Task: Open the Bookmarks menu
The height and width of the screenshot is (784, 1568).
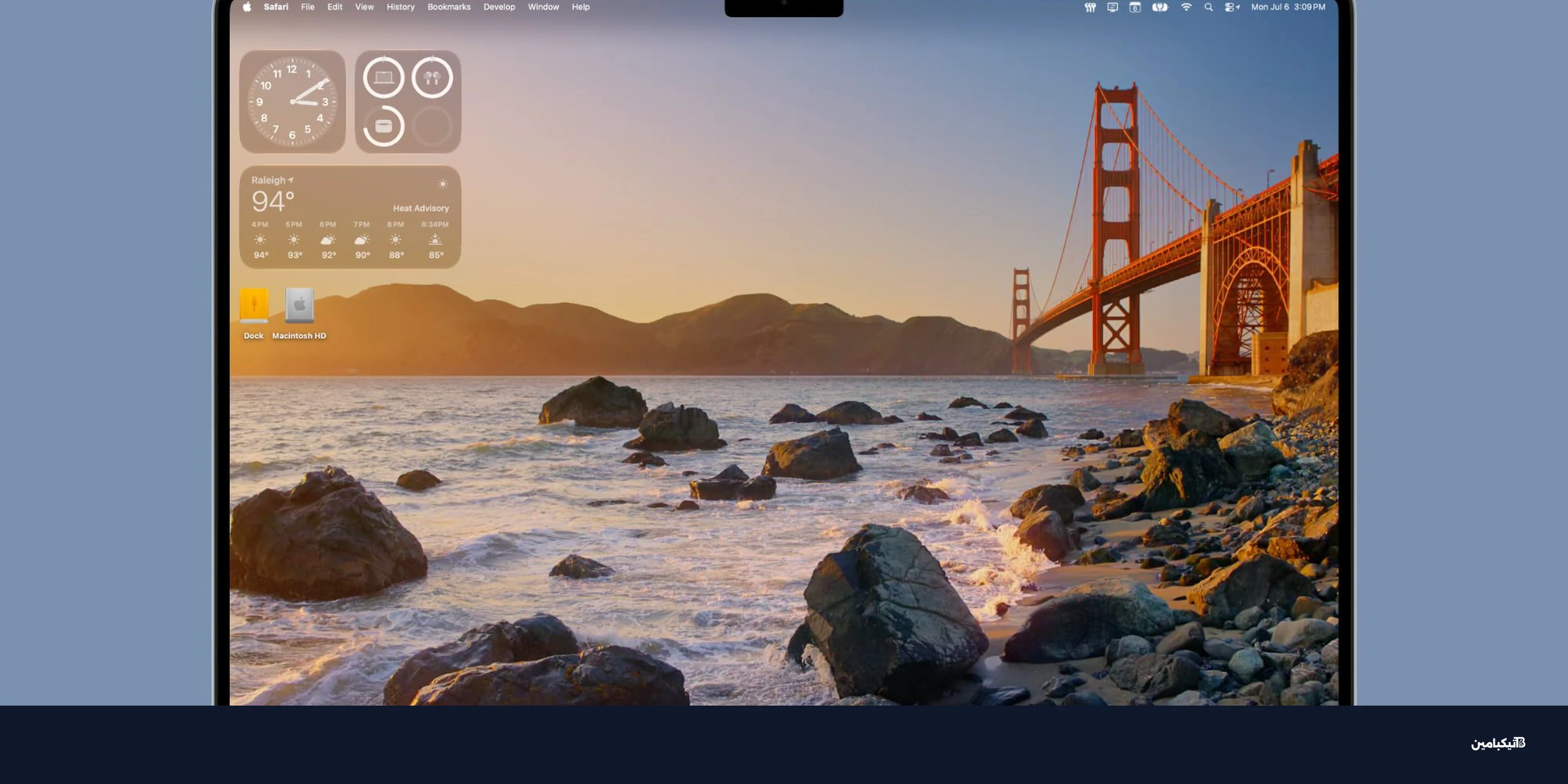Action: [x=448, y=7]
